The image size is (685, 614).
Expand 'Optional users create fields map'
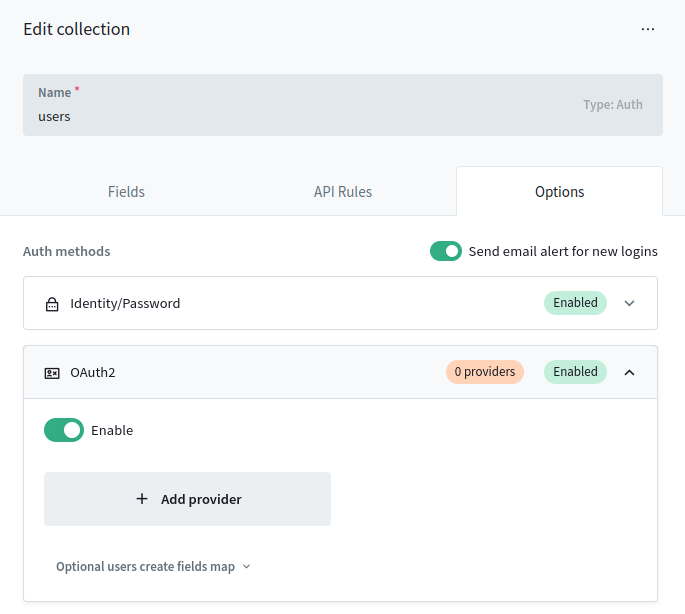pyautogui.click(x=153, y=567)
